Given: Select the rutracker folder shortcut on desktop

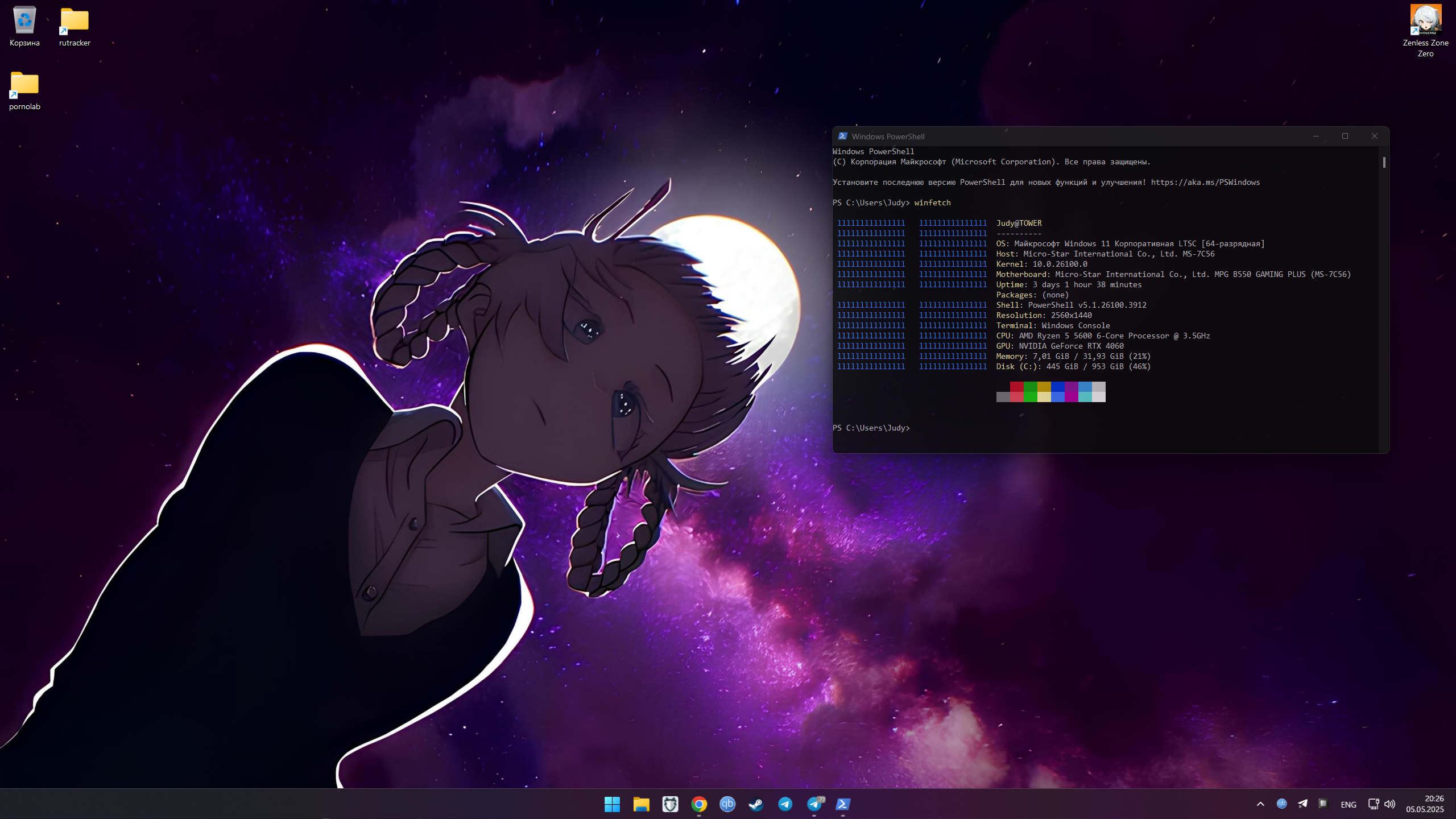Looking at the screenshot, I should tap(75, 27).
